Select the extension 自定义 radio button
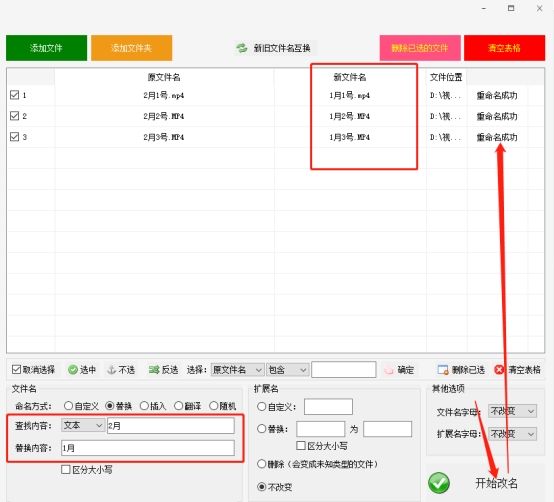This screenshot has width=554, height=502. pyautogui.click(x=261, y=407)
